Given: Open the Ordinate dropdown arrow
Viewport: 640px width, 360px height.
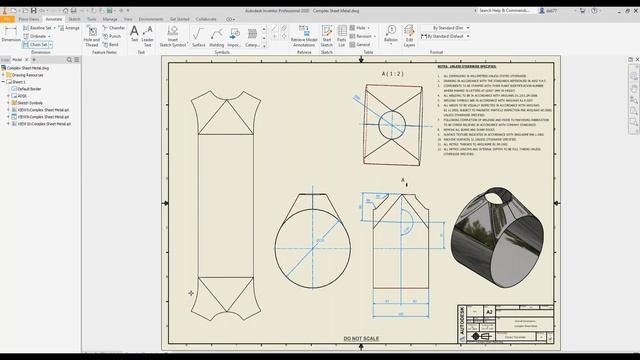Looking at the screenshot, I should 49,36.
